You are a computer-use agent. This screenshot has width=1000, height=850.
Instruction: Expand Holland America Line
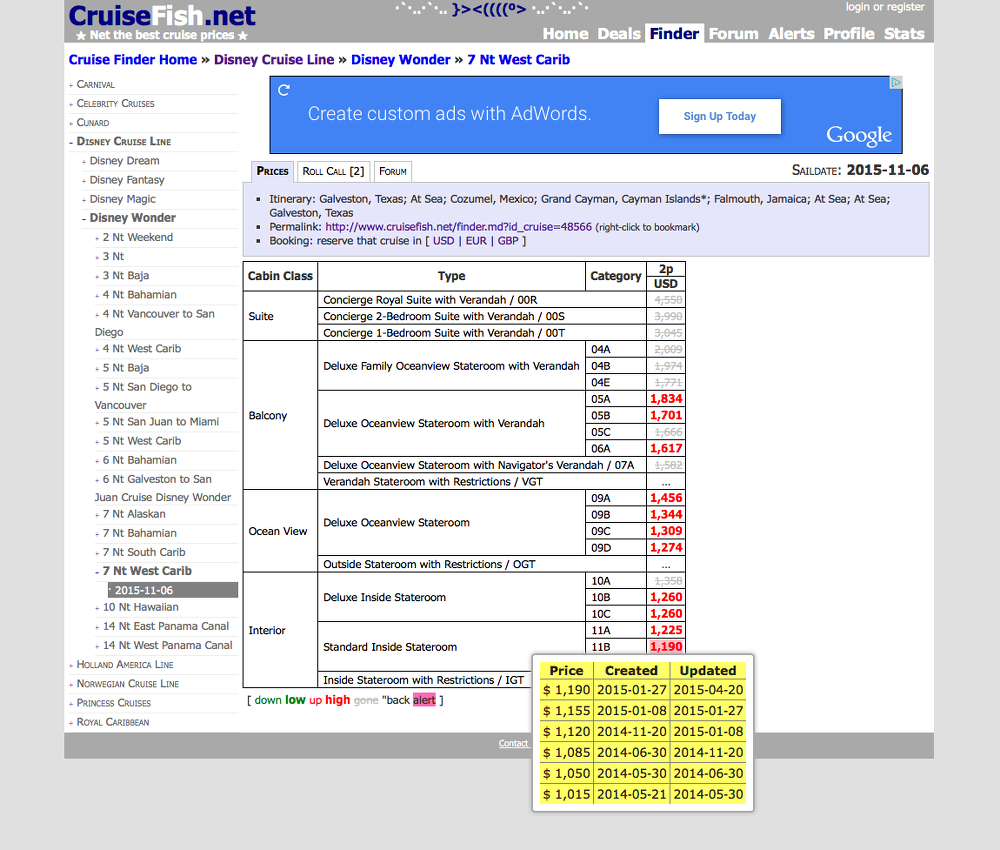[x=125, y=664]
